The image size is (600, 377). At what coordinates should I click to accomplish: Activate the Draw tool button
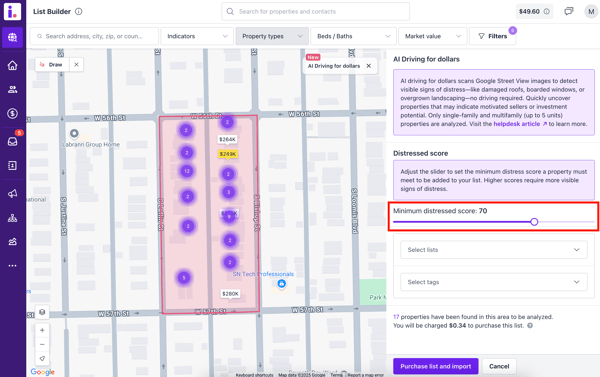[x=52, y=65]
